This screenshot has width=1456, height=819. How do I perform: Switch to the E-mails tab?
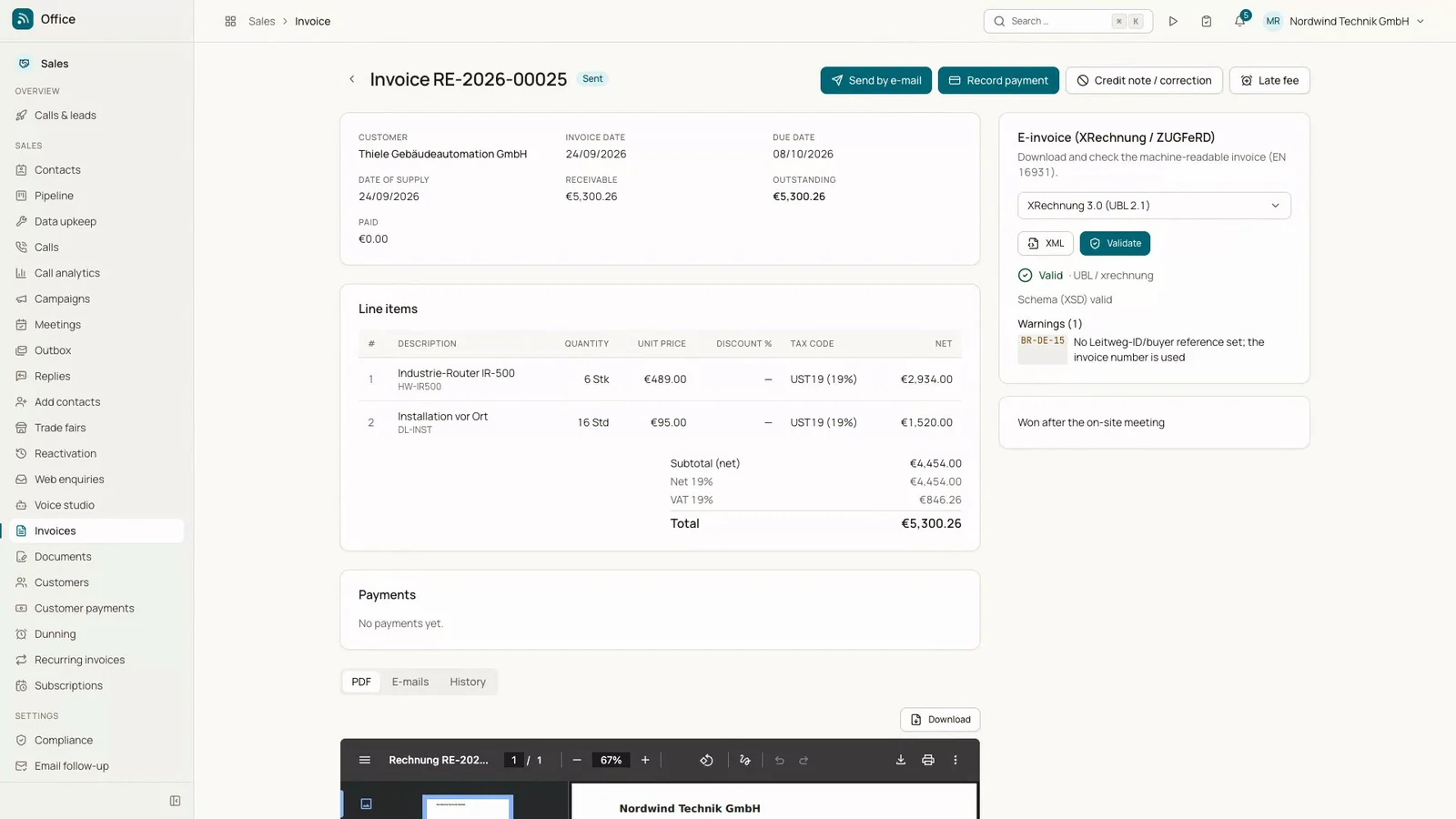[x=410, y=682]
